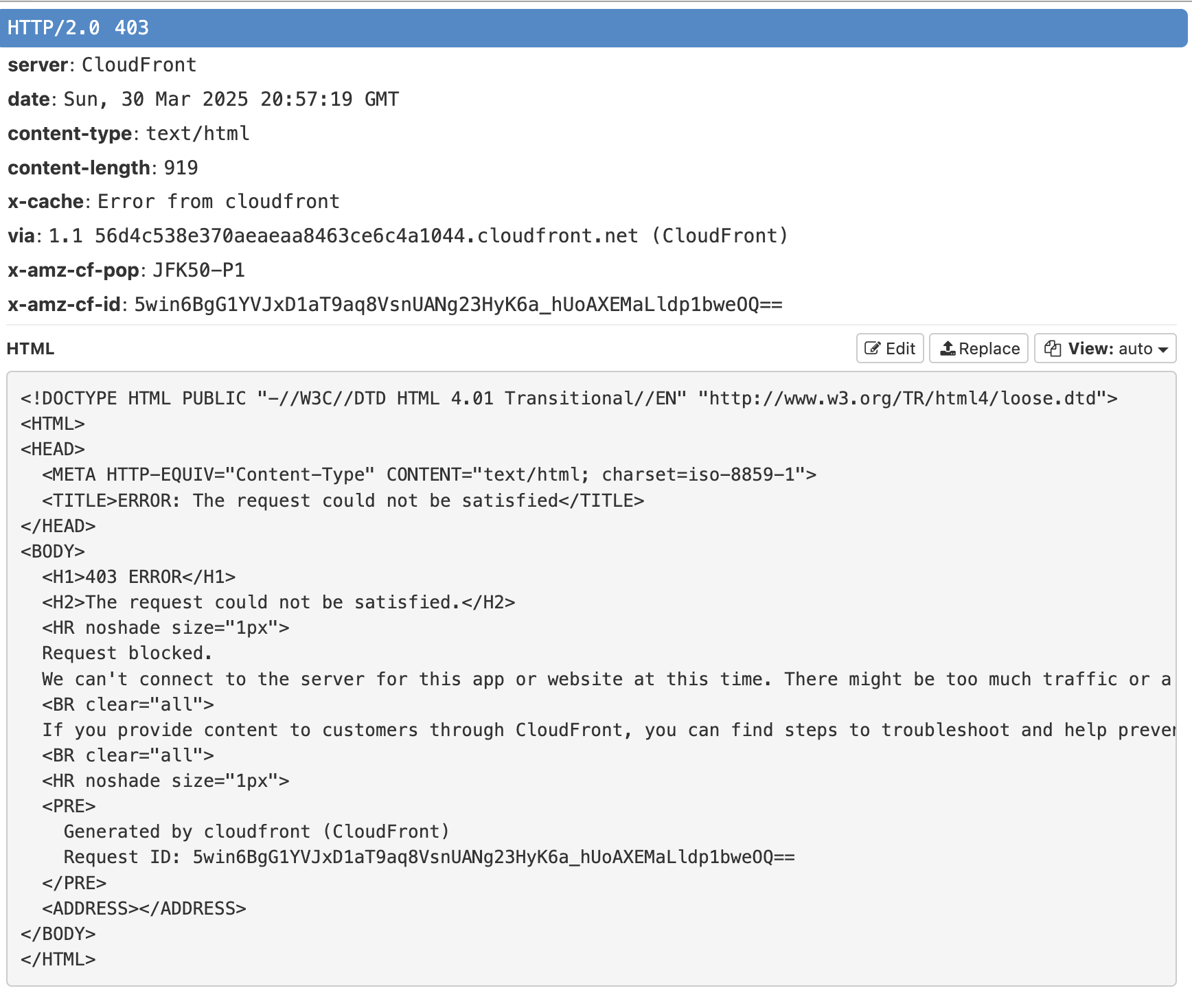The image size is (1192, 1008).
Task: Click the Request ID line in the body
Action: coord(428,857)
